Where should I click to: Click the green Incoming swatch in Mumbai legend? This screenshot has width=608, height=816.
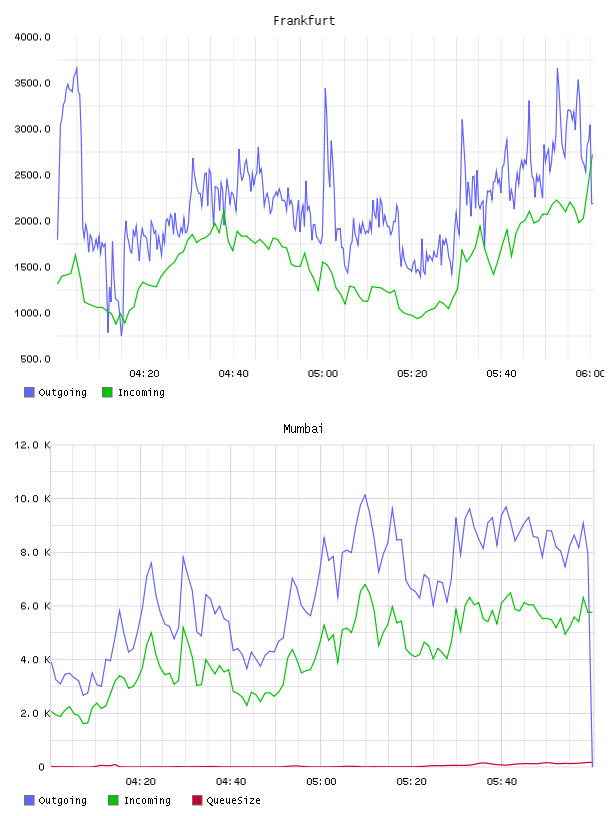coord(113,800)
